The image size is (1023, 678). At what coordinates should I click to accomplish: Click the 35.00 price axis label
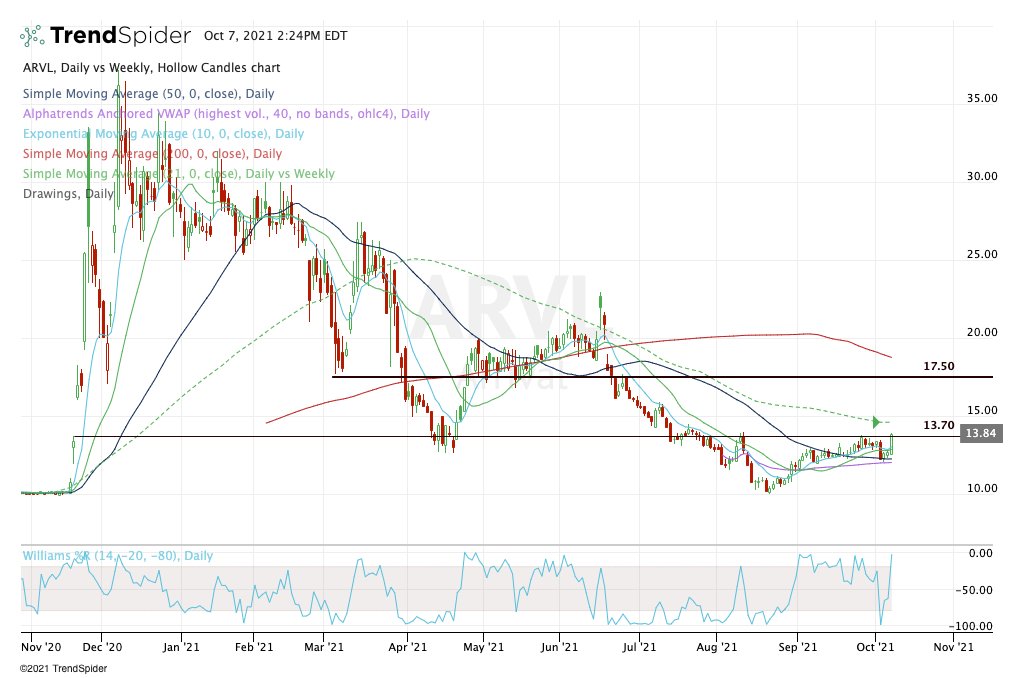981,98
